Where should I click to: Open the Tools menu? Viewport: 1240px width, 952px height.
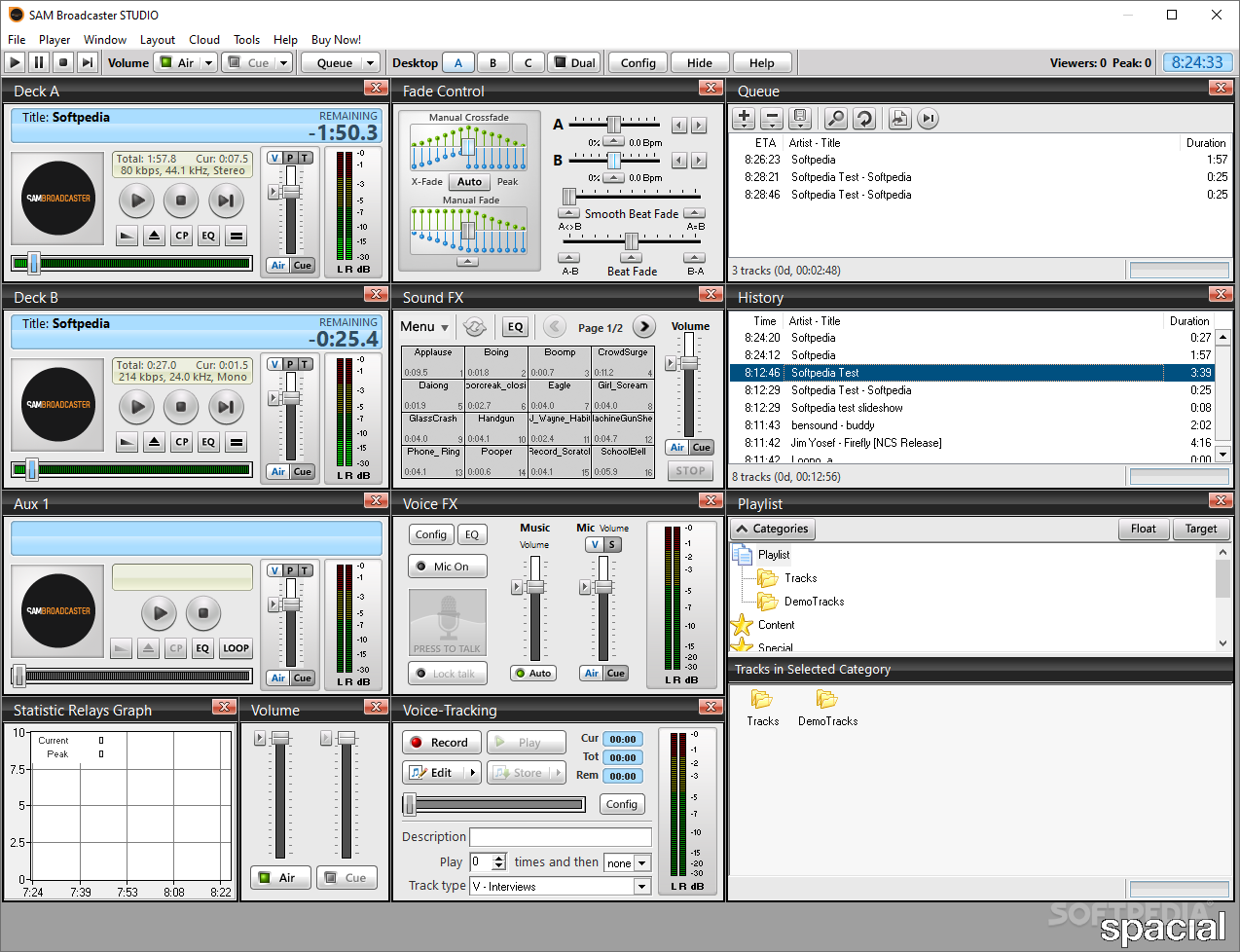tap(246, 40)
